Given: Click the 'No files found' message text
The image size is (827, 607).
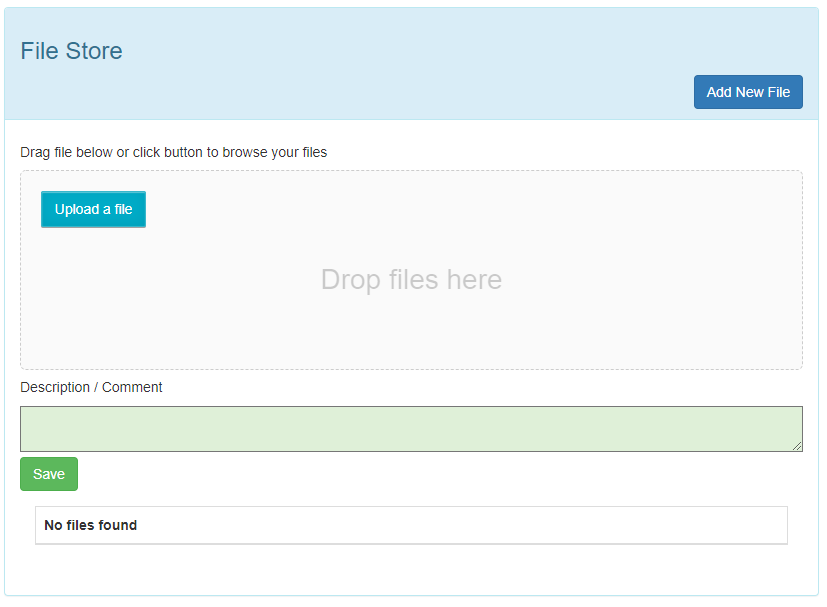Looking at the screenshot, I should click(90, 525).
